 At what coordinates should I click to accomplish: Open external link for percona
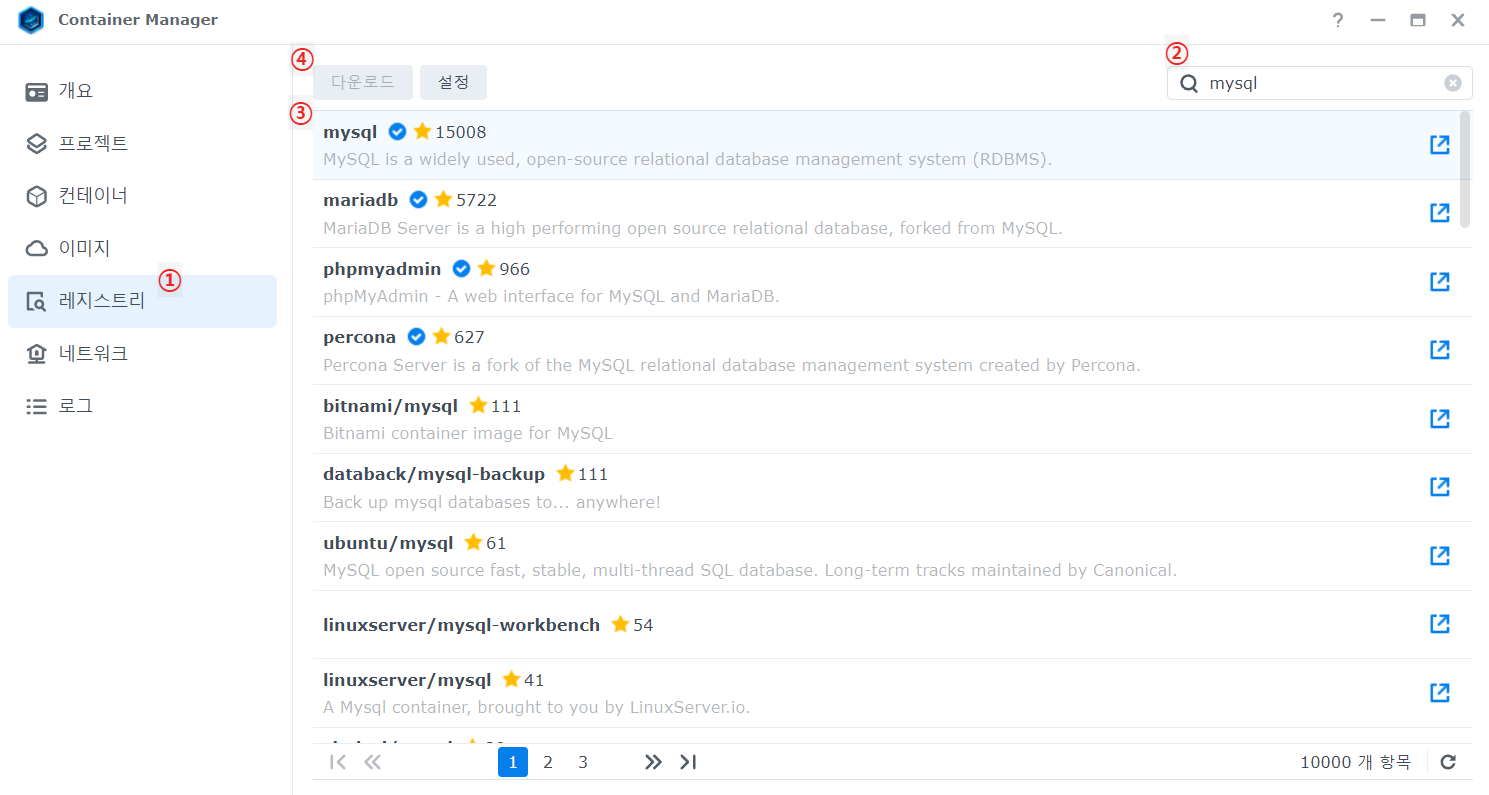[1440, 350]
